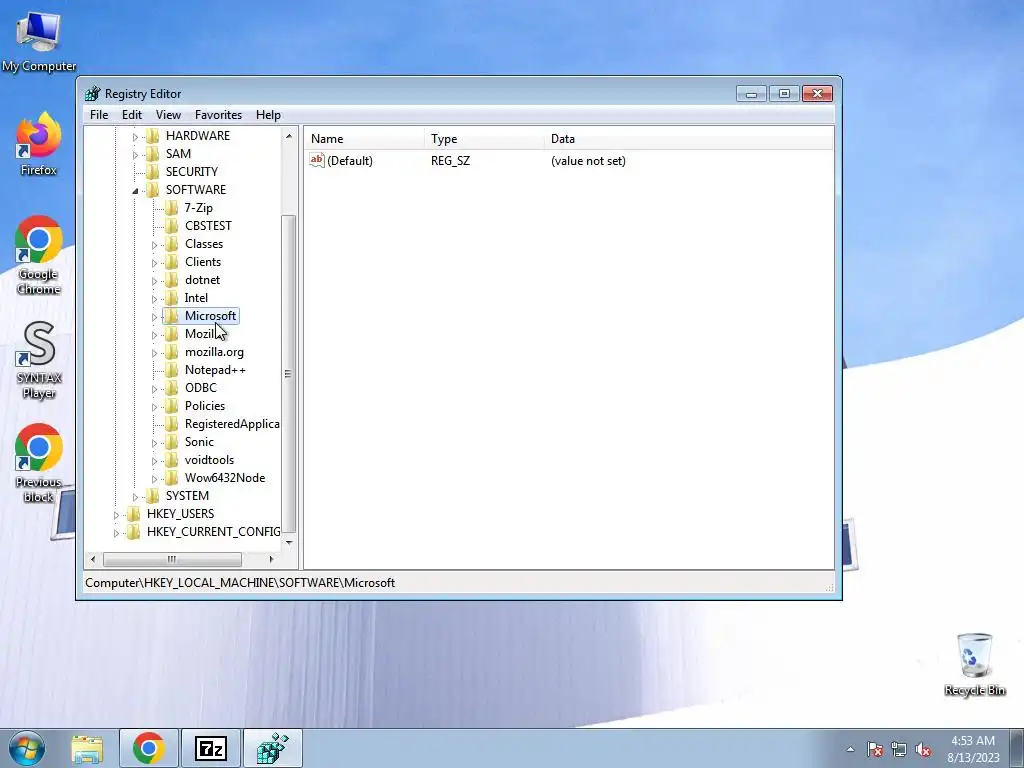Click the muted volume tray icon

pyautogui.click(x=923, y=750)
